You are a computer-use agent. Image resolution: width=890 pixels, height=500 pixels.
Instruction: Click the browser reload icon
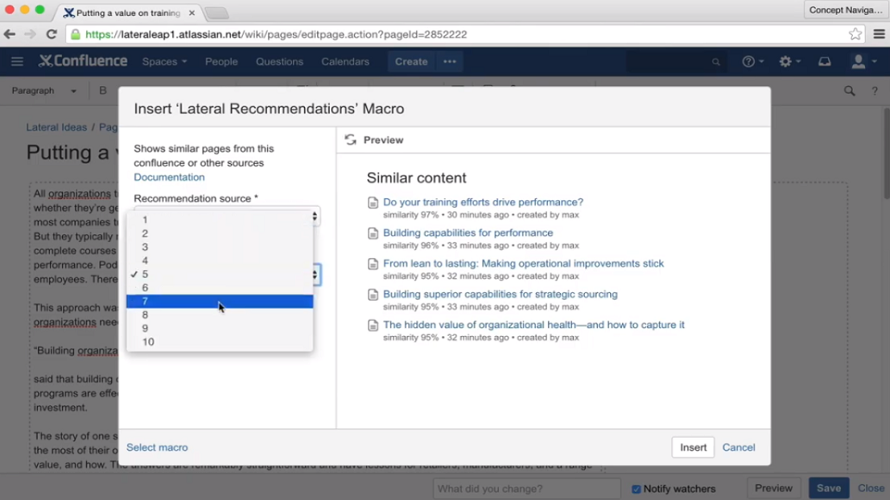[52, 34]
